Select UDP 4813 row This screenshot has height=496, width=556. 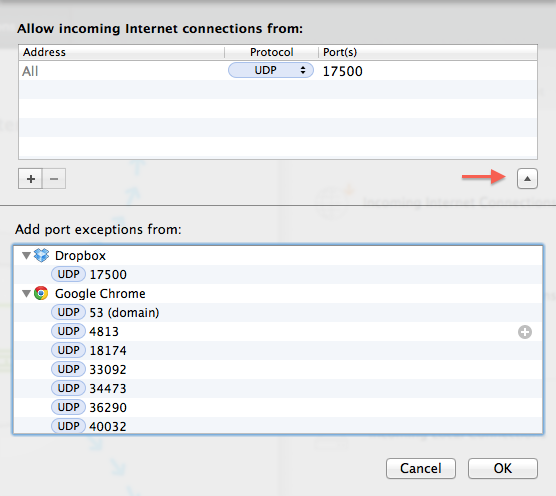278,331
